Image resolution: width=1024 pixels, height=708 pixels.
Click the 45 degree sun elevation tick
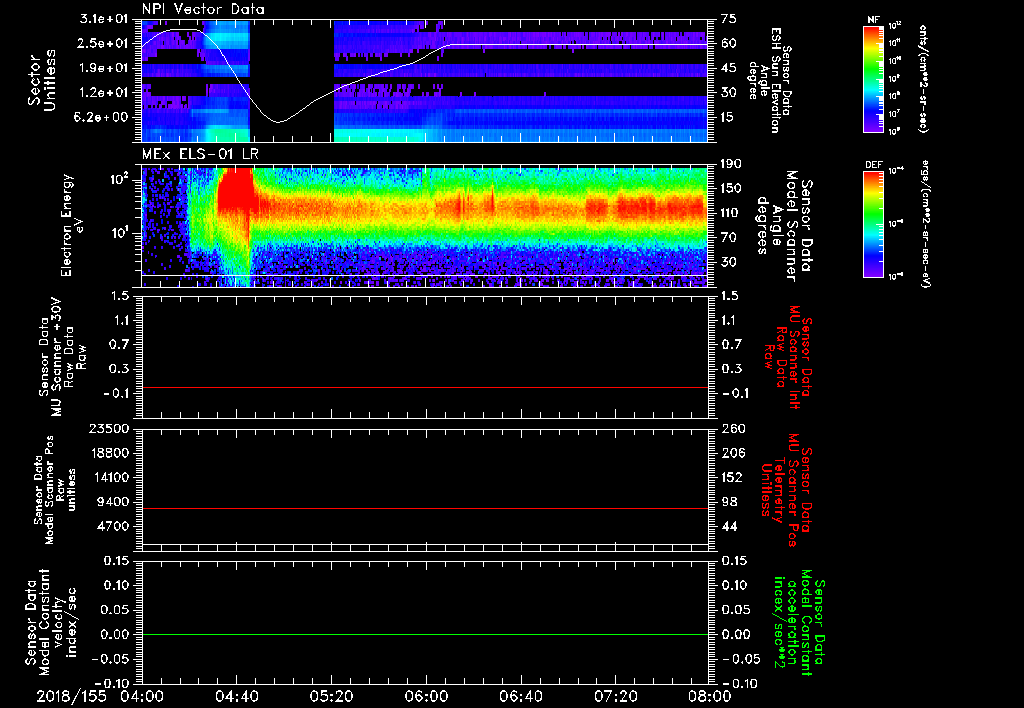pyautogui.click(x=729, y=68)
